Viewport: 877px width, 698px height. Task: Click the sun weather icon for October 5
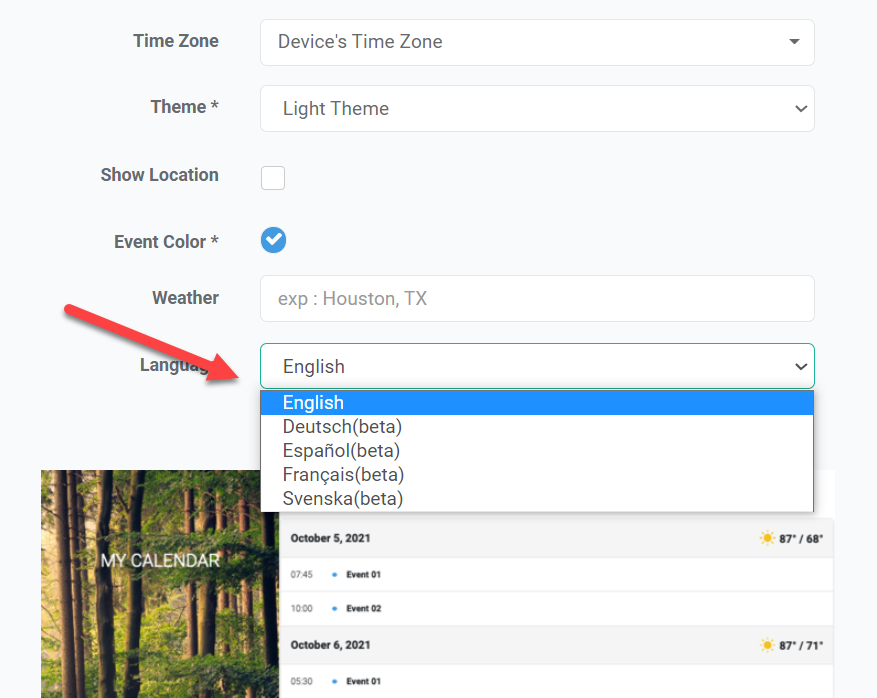point(767,538)
